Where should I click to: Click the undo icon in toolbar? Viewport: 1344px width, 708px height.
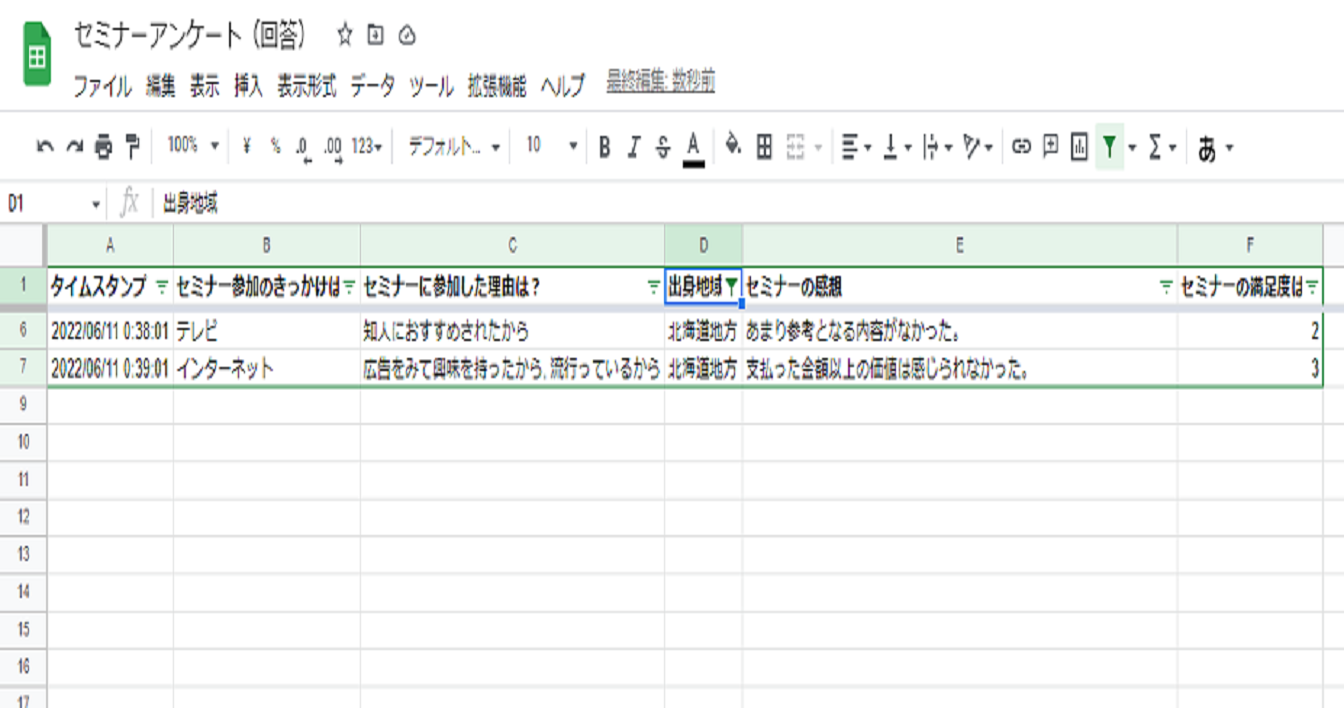45,147
